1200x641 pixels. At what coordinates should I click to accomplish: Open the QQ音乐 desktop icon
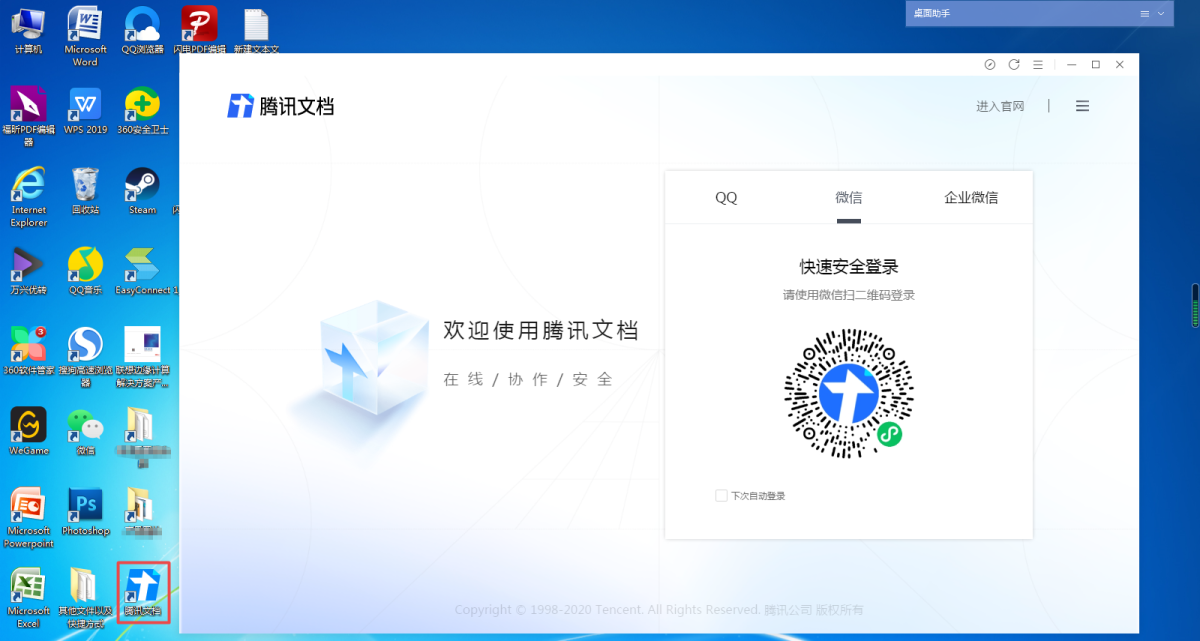(85, 267)
